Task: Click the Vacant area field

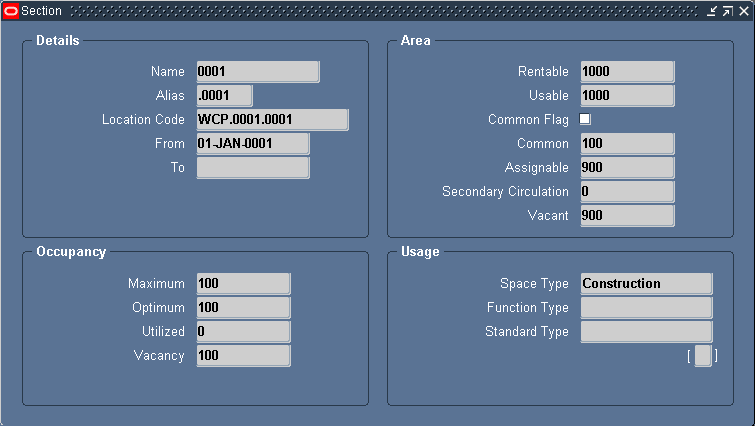Action: (x=627, y=216)
